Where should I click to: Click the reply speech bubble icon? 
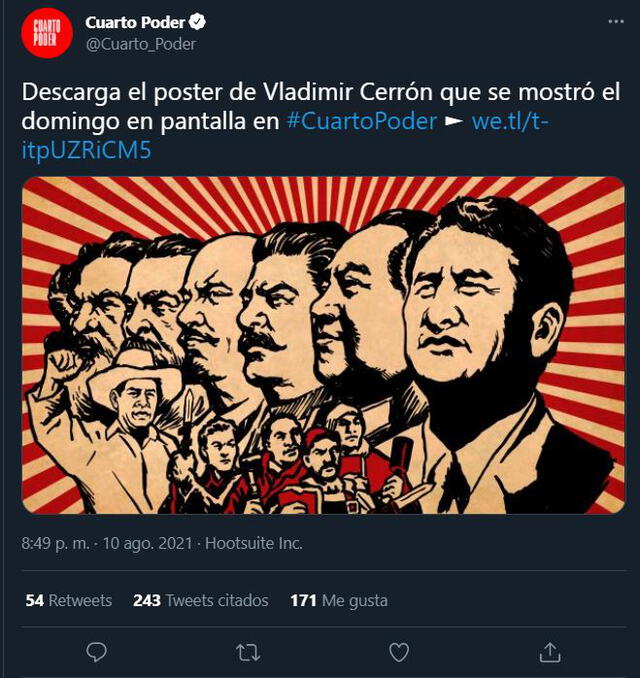[x=96, y=652]
